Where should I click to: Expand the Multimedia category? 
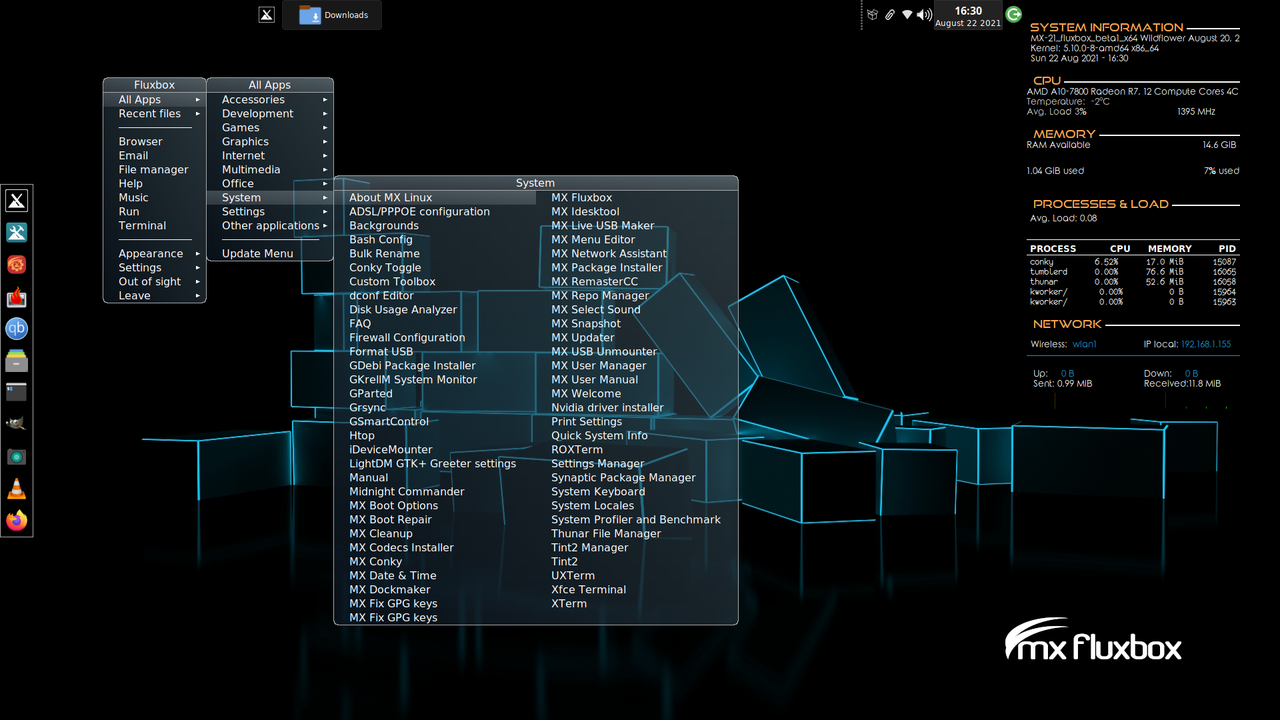270,170
